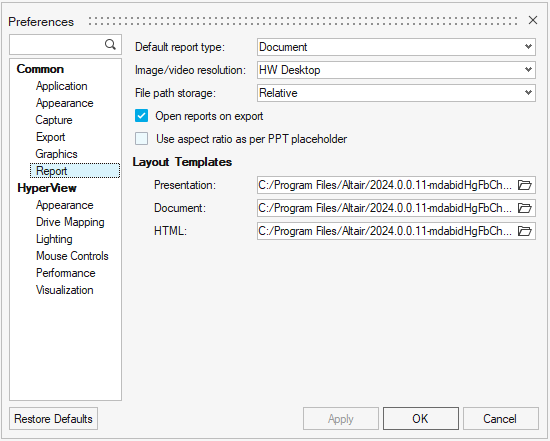This screenshot has height=441, width=550.
Task: Open Default report type dropdown
Action: 396,47
